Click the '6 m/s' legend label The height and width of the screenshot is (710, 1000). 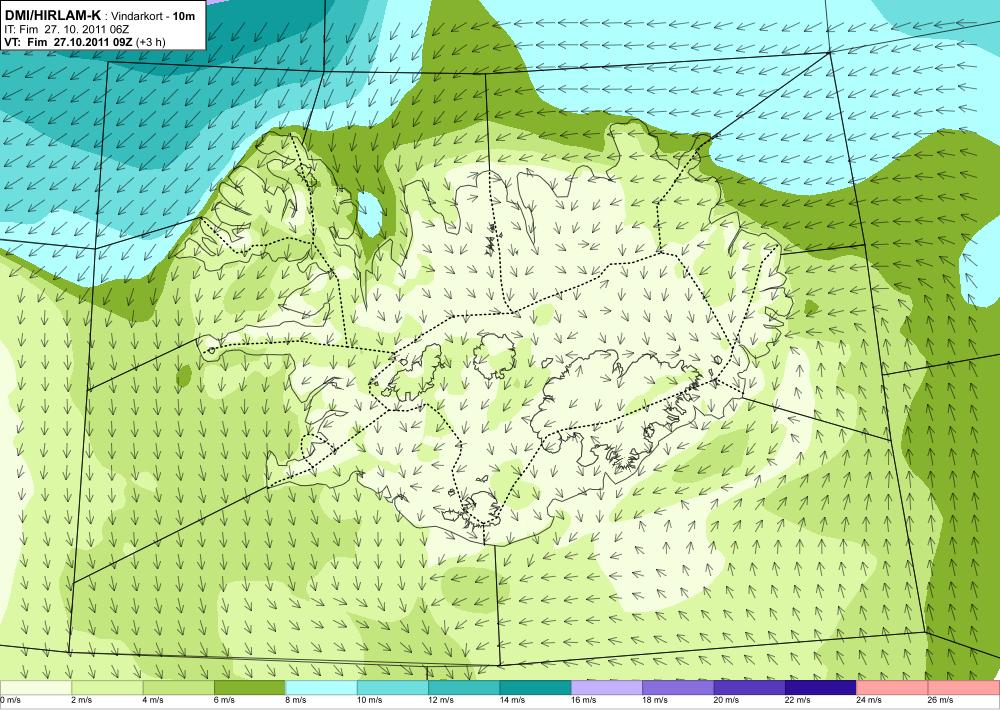(224, 700)
